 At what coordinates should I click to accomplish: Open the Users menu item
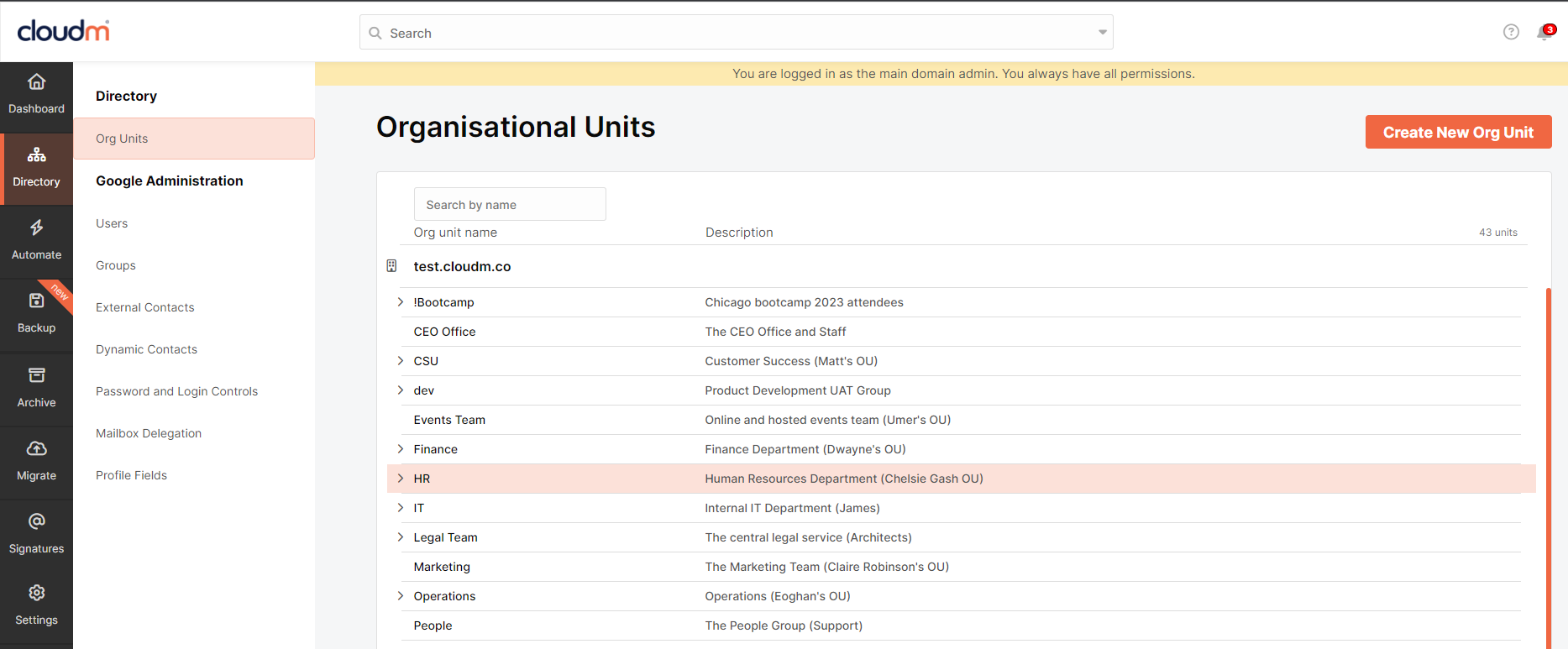point(112,223)
